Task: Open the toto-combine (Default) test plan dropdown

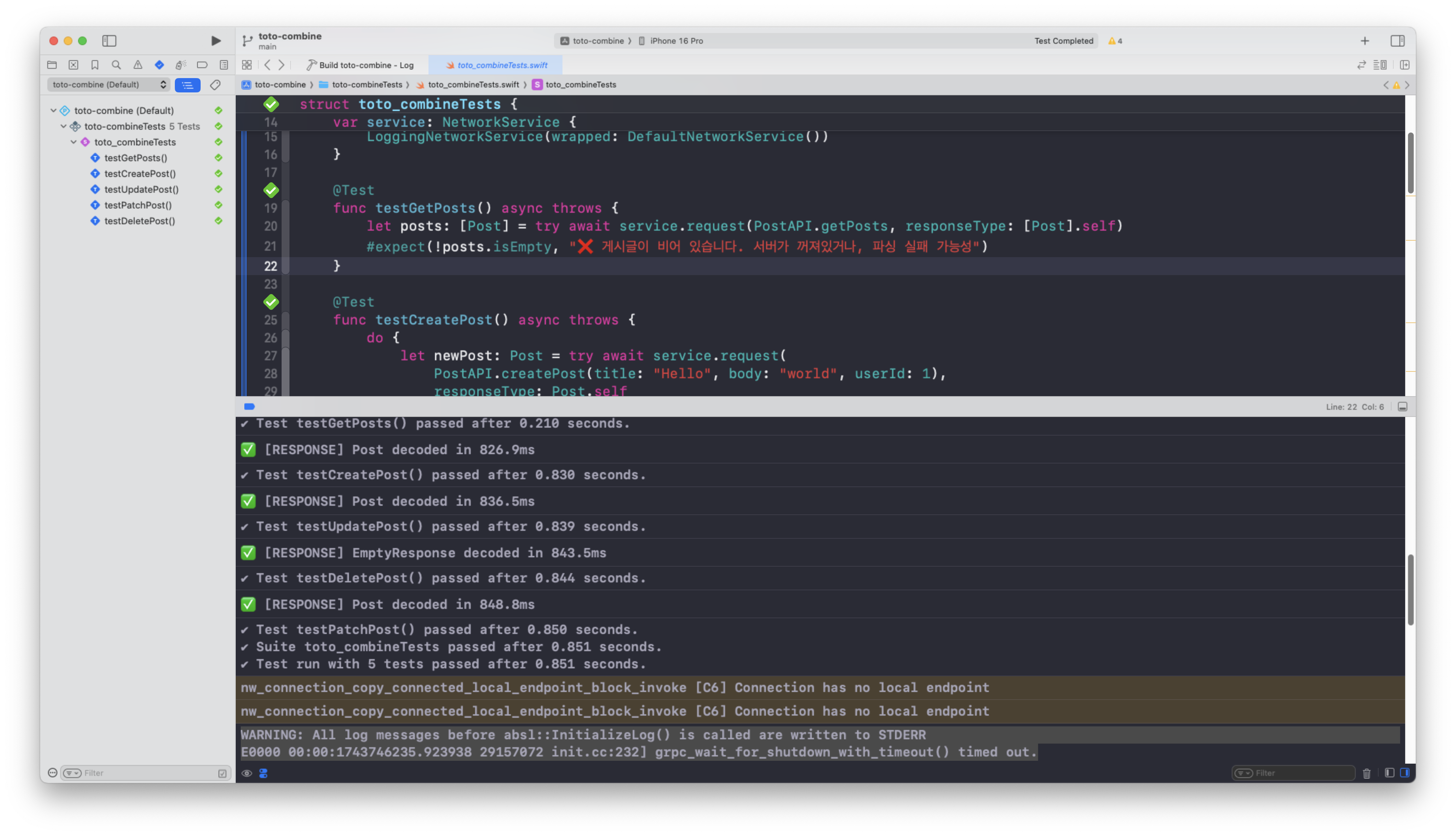Action: 109,85
